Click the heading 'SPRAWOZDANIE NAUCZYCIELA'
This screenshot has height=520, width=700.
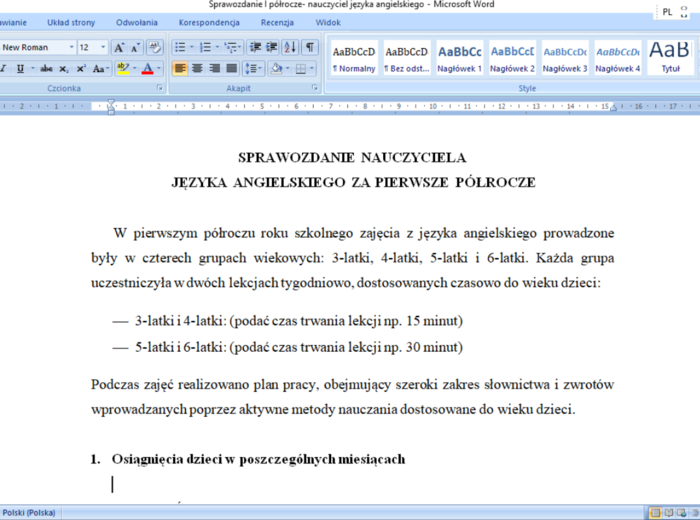point(352,158)
